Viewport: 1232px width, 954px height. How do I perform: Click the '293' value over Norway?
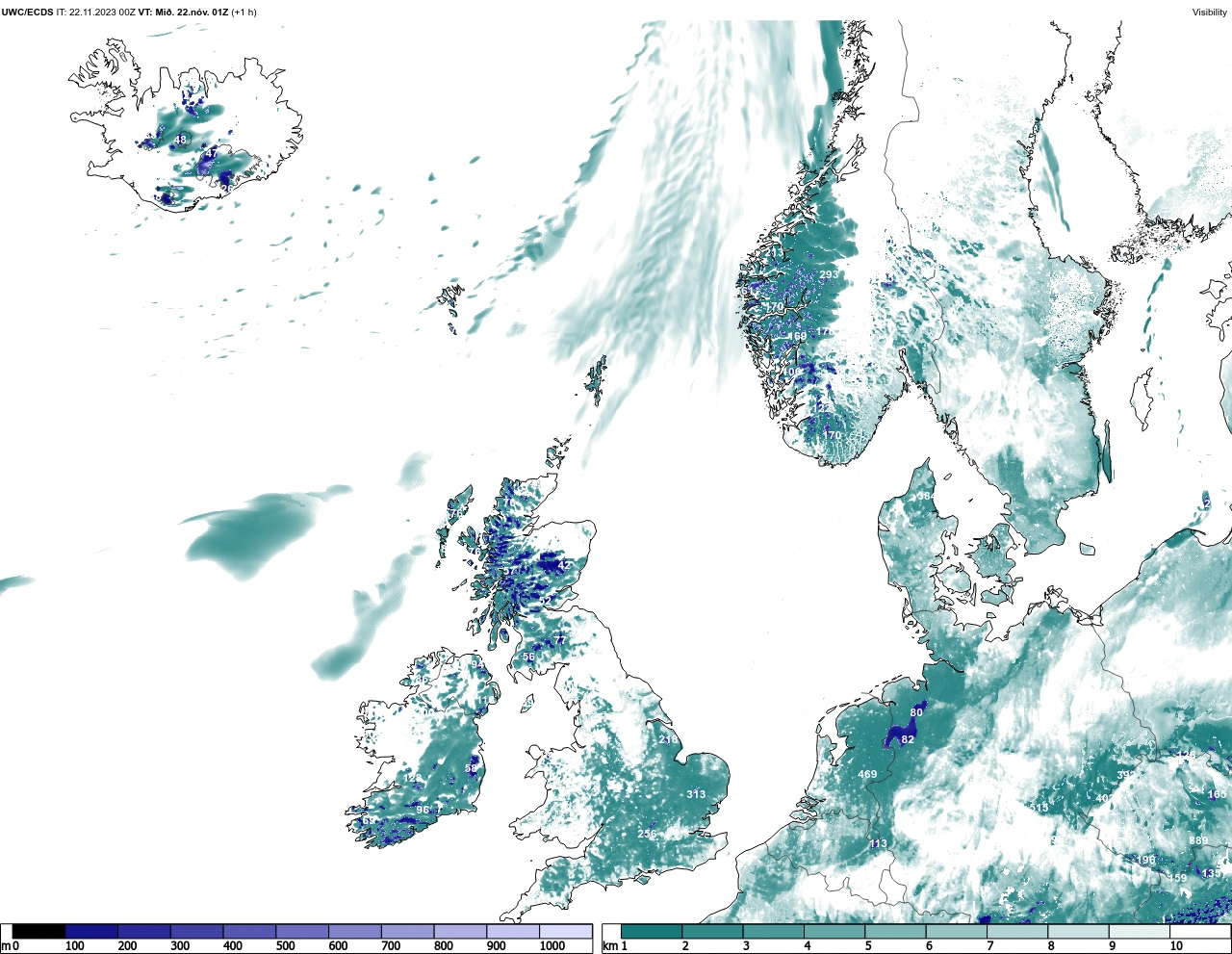(x=829, y=275)
